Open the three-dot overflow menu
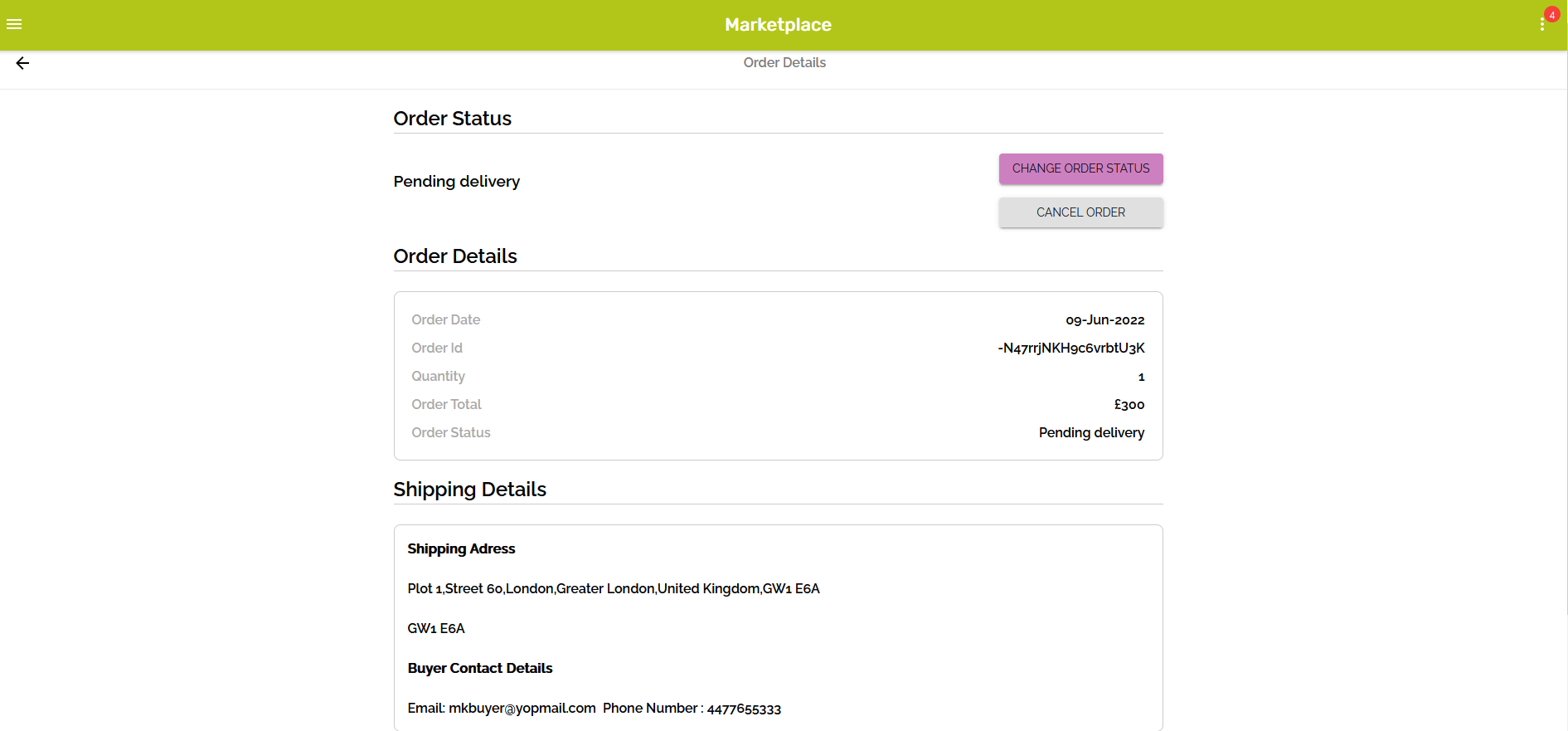This screenshot has height=731, width=1568. click(x=1541, y=25)
